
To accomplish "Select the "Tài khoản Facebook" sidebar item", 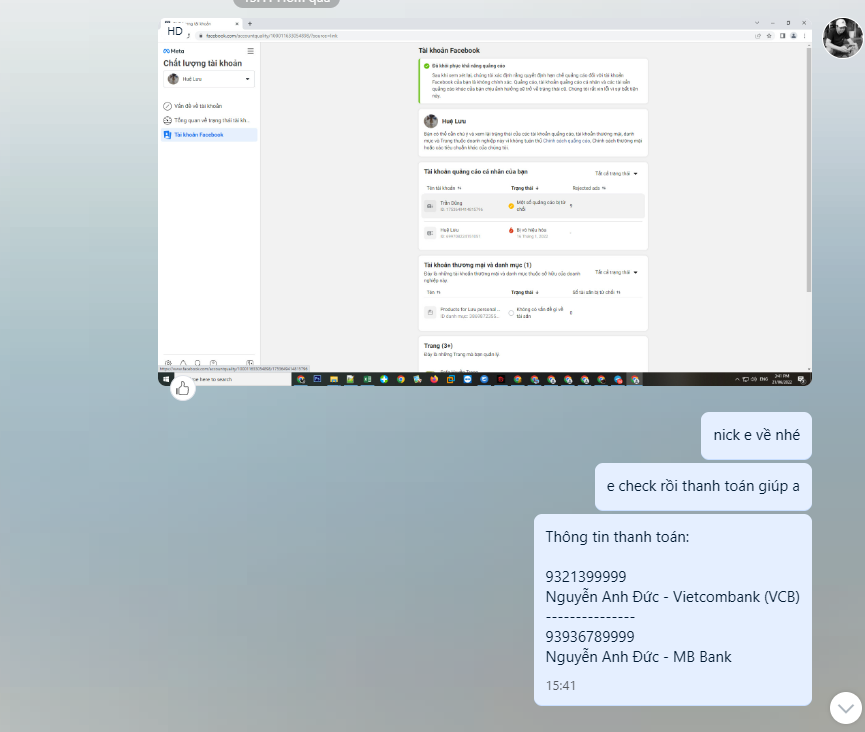I will (x=198, y=135).
